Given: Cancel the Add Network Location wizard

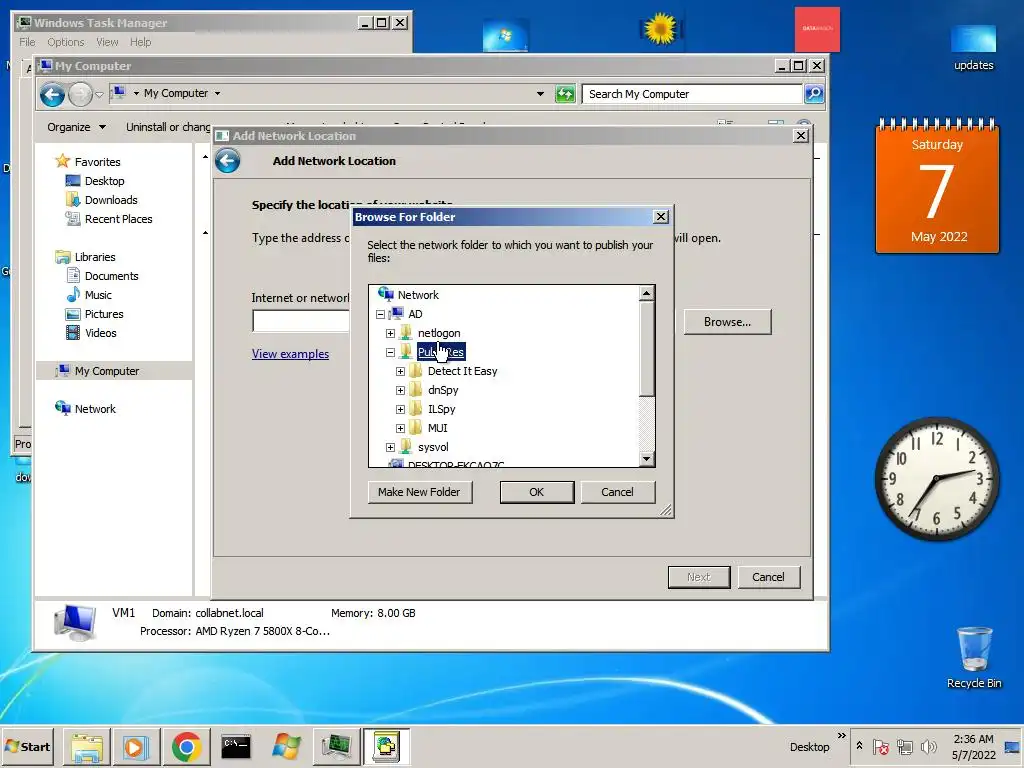Looking at the screenshot, I should pos(768,577).
